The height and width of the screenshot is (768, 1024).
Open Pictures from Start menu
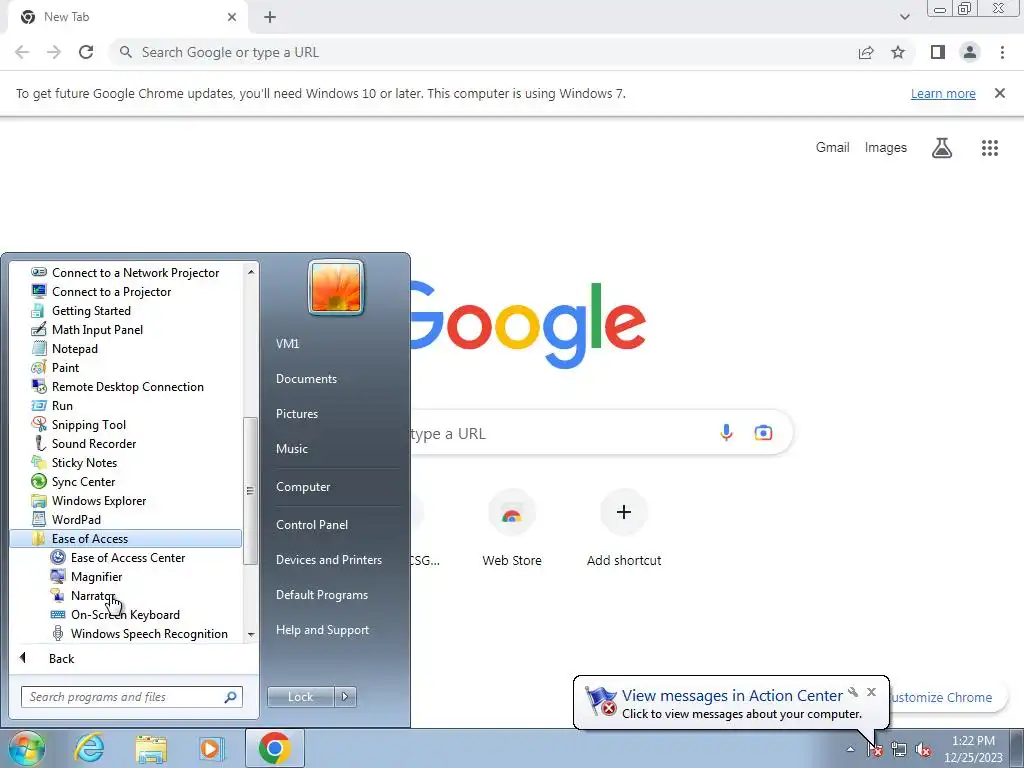(296, 413)
